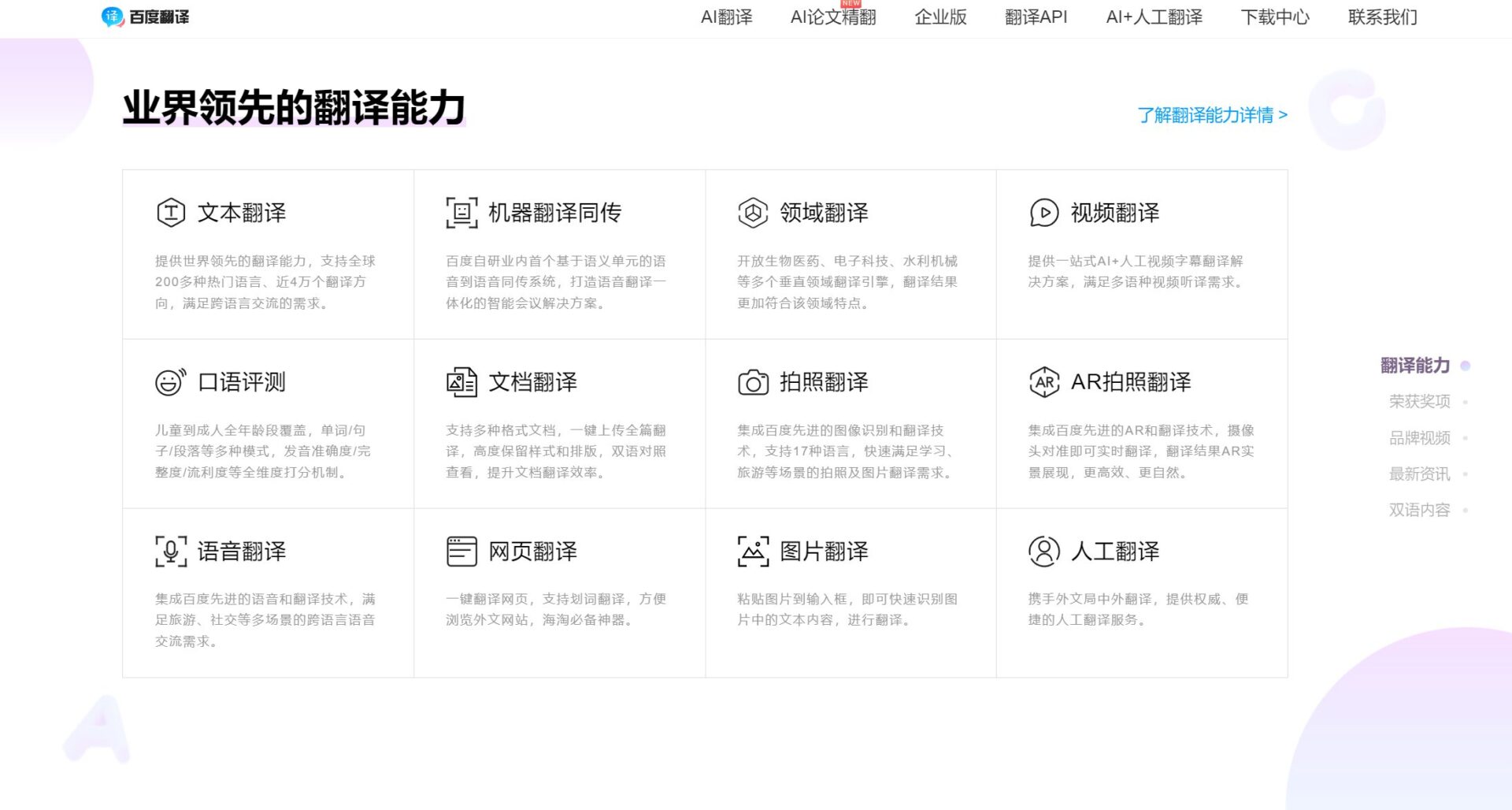
Task: Click the description starting 提供世界领先的翻译能力
Action: (265, 282)
